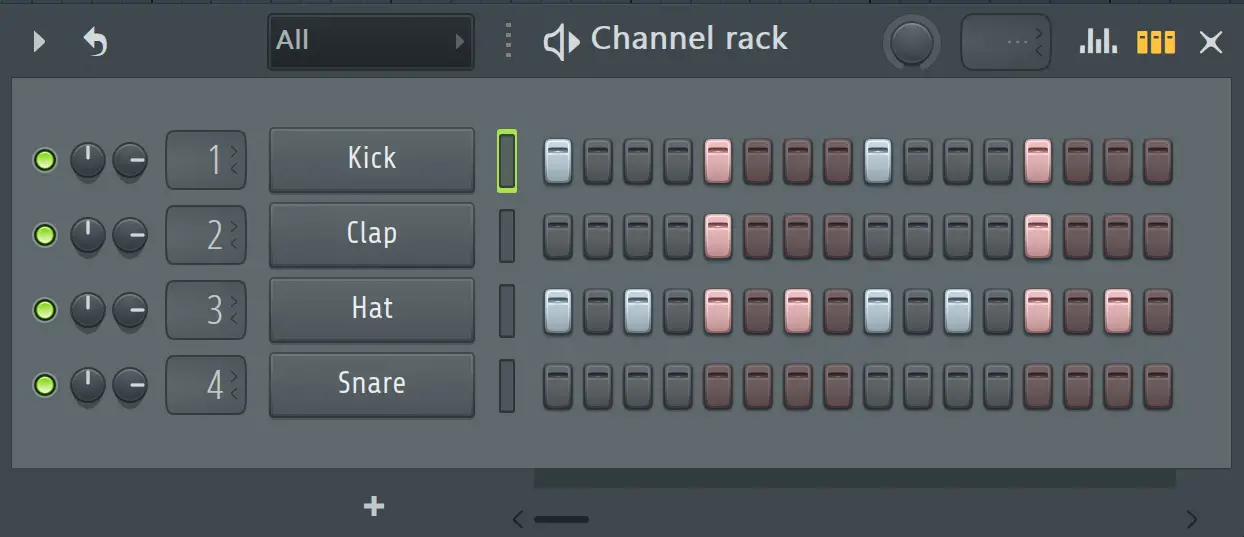Mute the Hat channel green light
Viewport: 1244px width, 537px height.
[45, 310]
